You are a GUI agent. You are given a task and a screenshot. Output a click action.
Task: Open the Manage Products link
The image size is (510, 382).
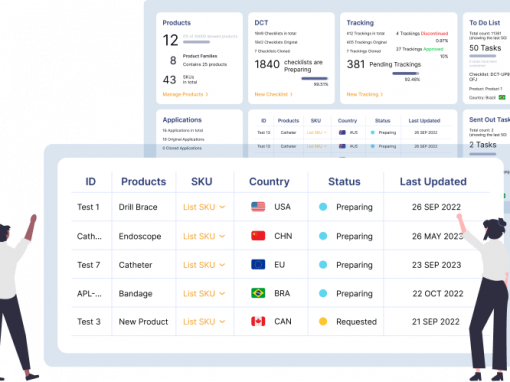point(185,94)
